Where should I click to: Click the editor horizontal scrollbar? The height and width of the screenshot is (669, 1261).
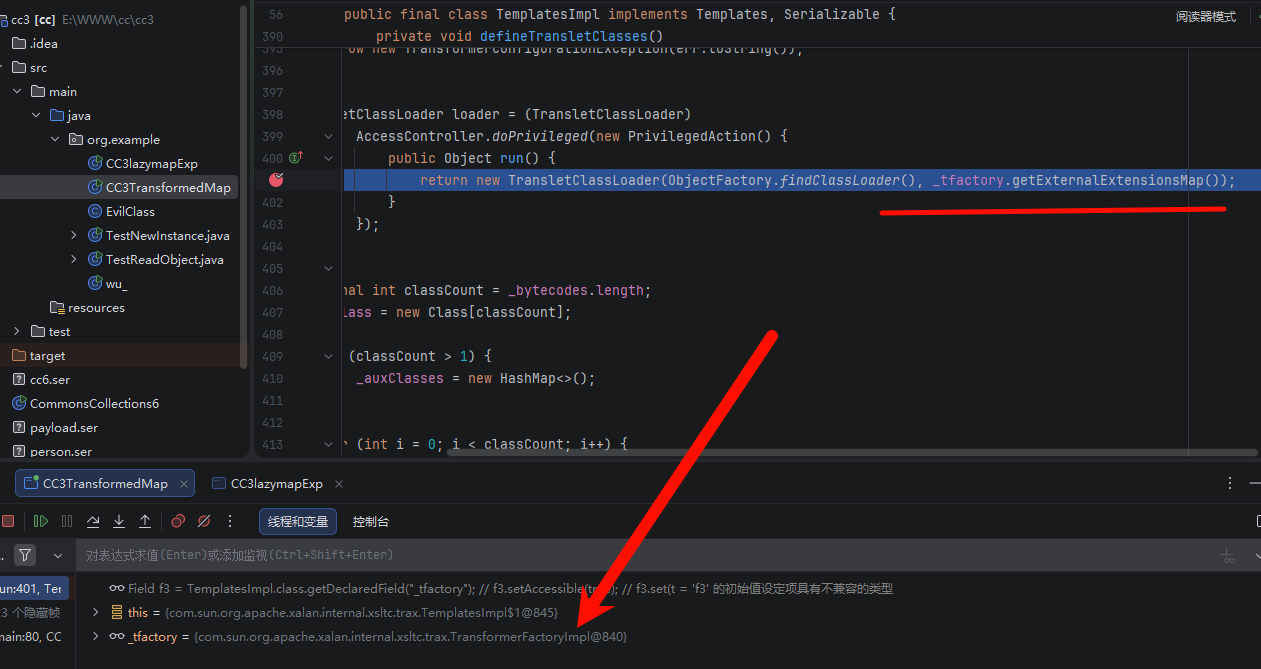[851, 451]
